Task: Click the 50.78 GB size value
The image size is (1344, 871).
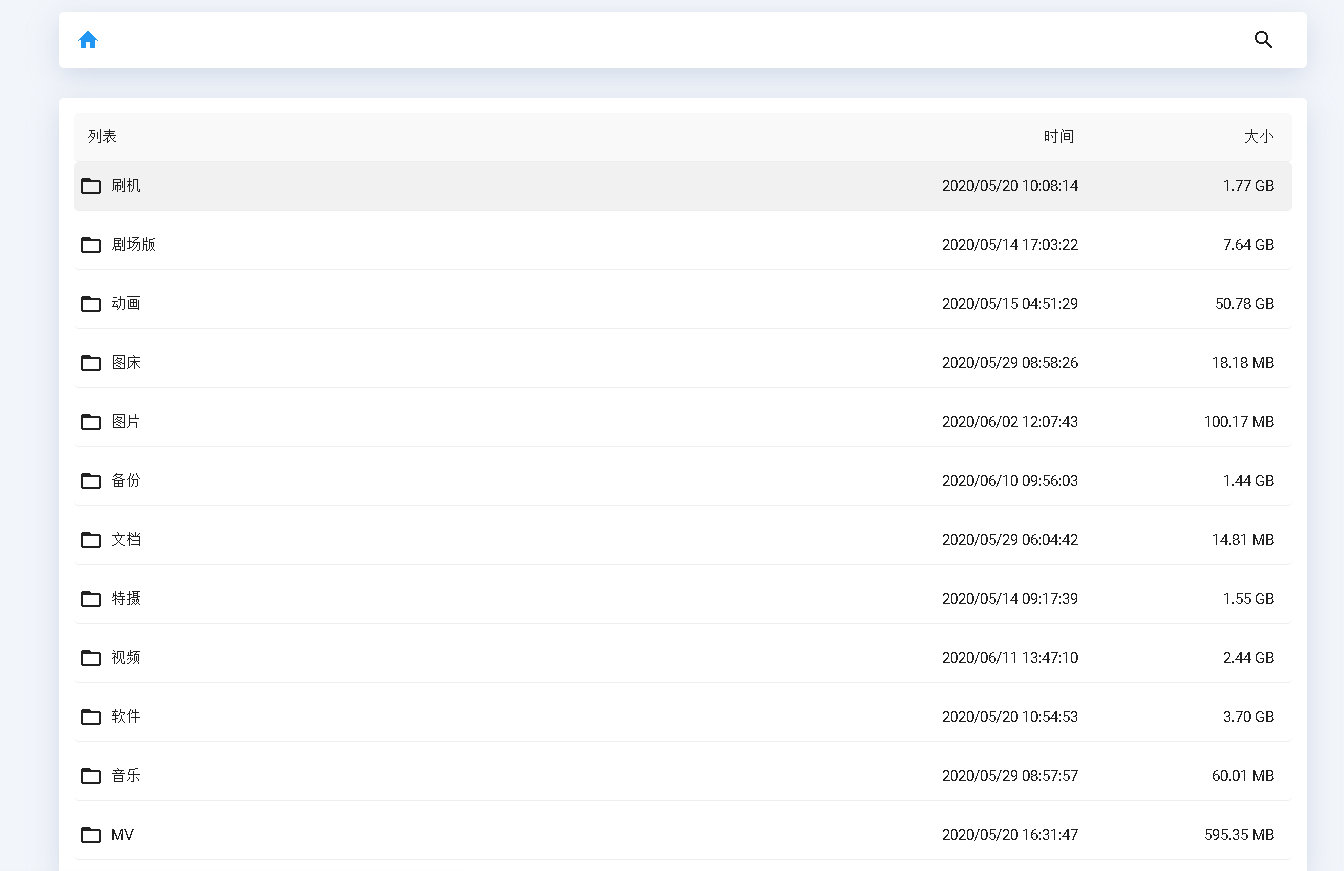Action: point(1245,304)
